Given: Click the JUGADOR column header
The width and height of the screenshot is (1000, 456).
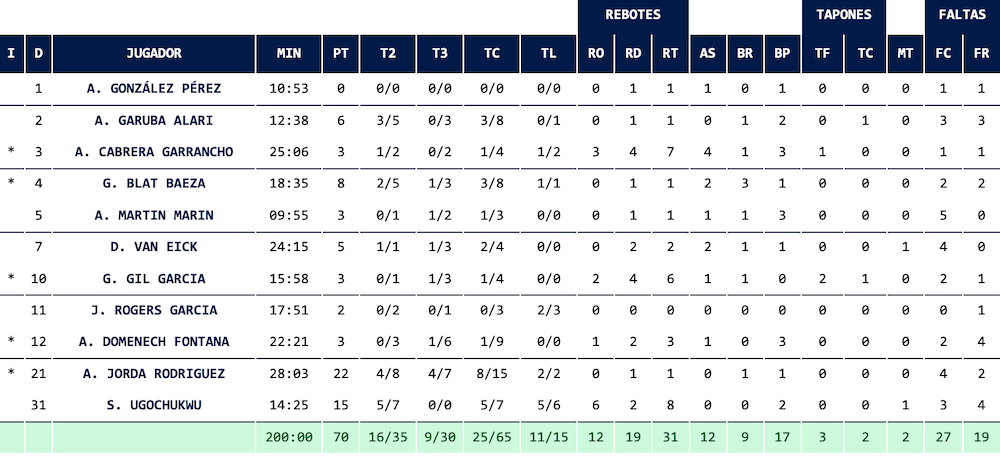Looking at the screenshot, I should tap(154, 54).
